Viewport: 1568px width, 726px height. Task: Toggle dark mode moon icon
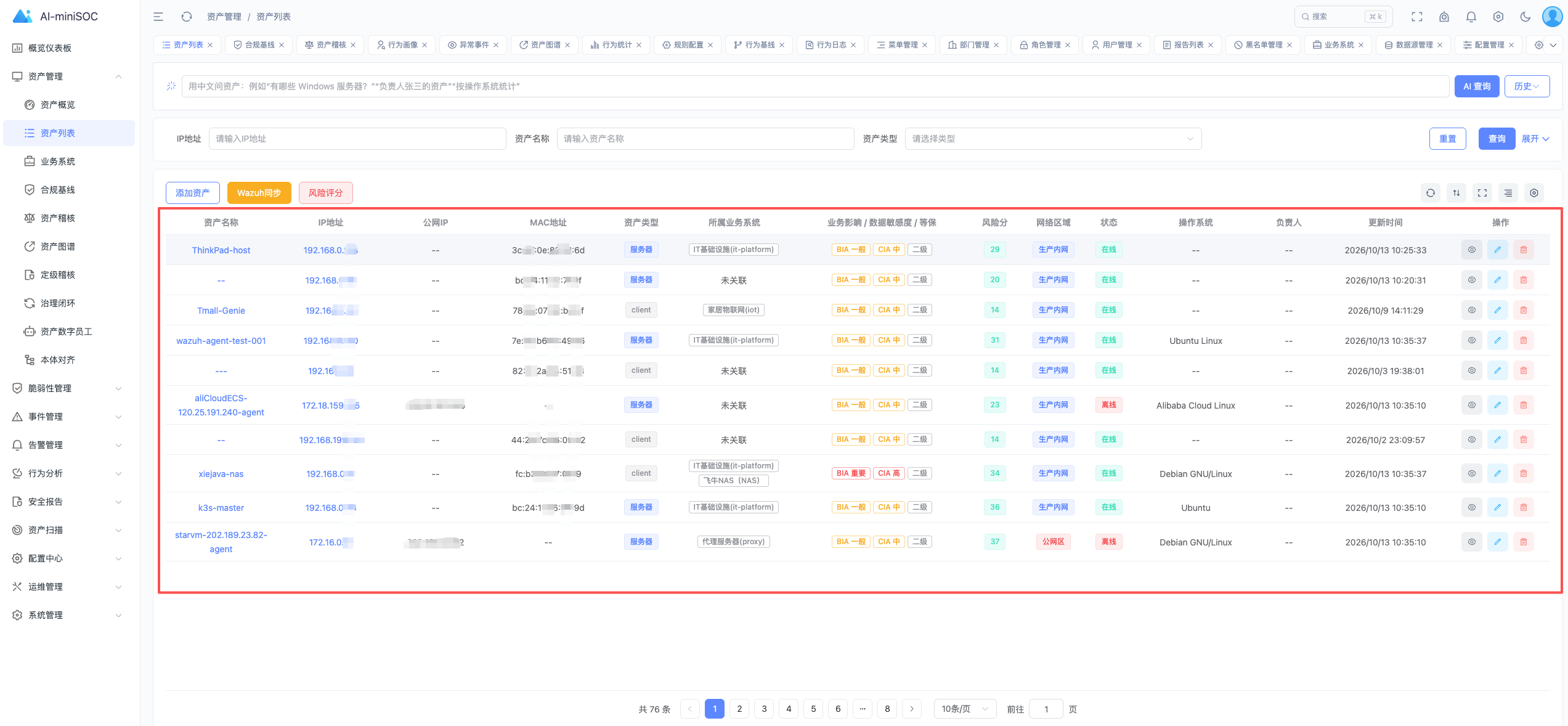coord(1525,17)
